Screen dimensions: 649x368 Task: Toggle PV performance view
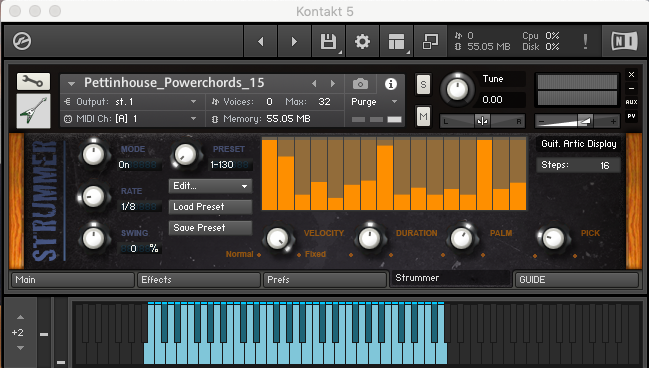pos(631,116)
